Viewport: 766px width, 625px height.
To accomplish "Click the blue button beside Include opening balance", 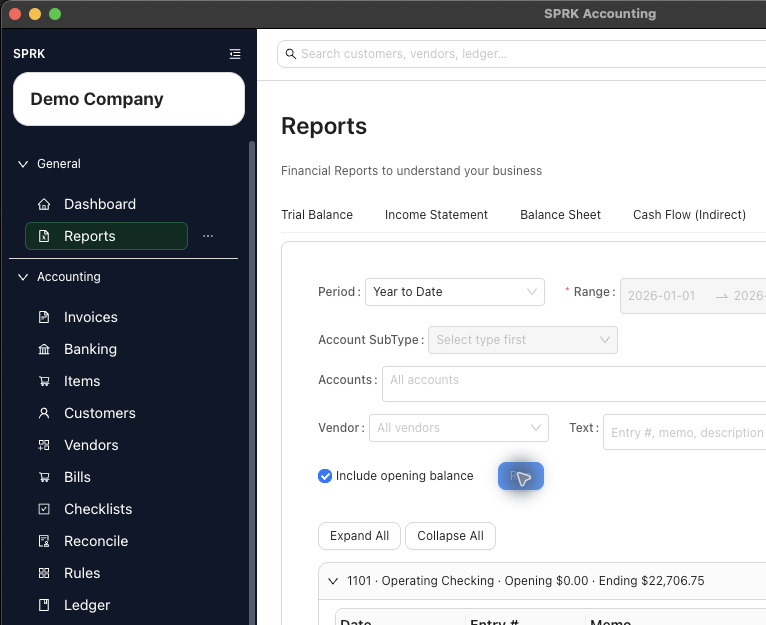I will [x=521, y=476].
